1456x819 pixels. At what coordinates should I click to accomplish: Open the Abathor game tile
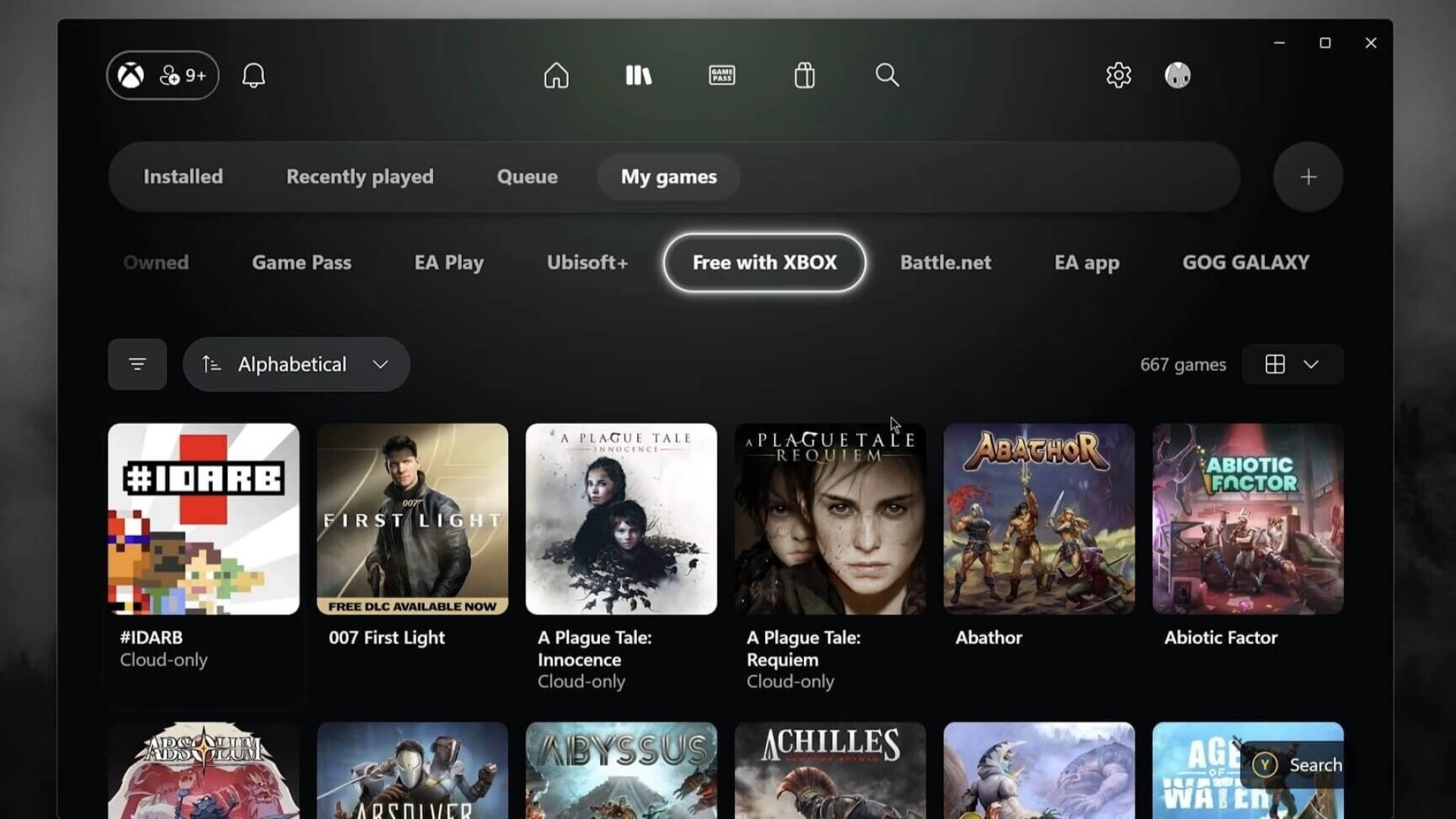1039,519
